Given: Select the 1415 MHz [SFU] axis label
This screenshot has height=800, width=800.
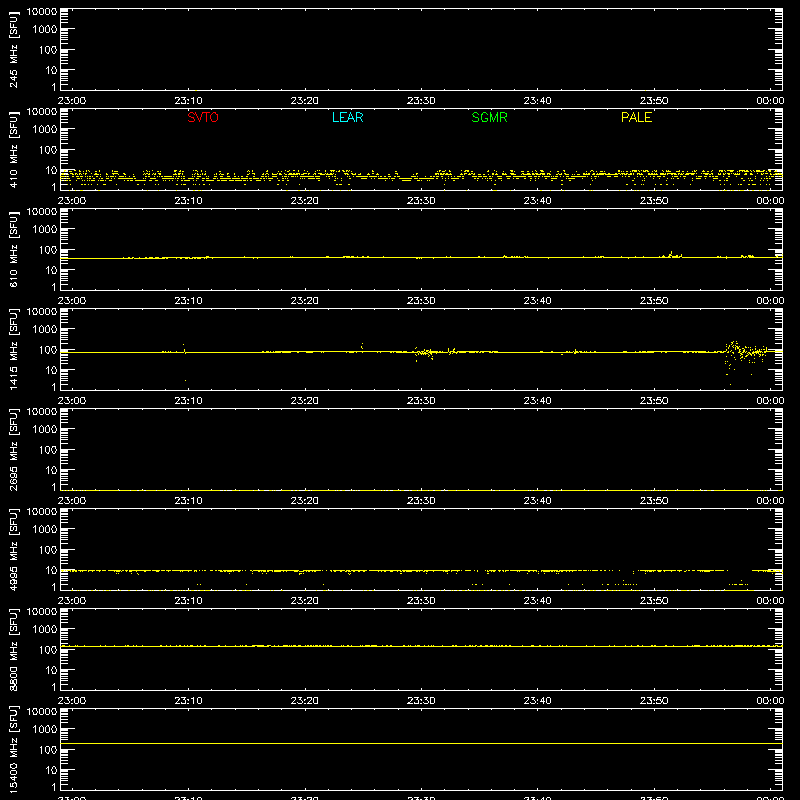Looking at the screenshot, I should [14, 350].
